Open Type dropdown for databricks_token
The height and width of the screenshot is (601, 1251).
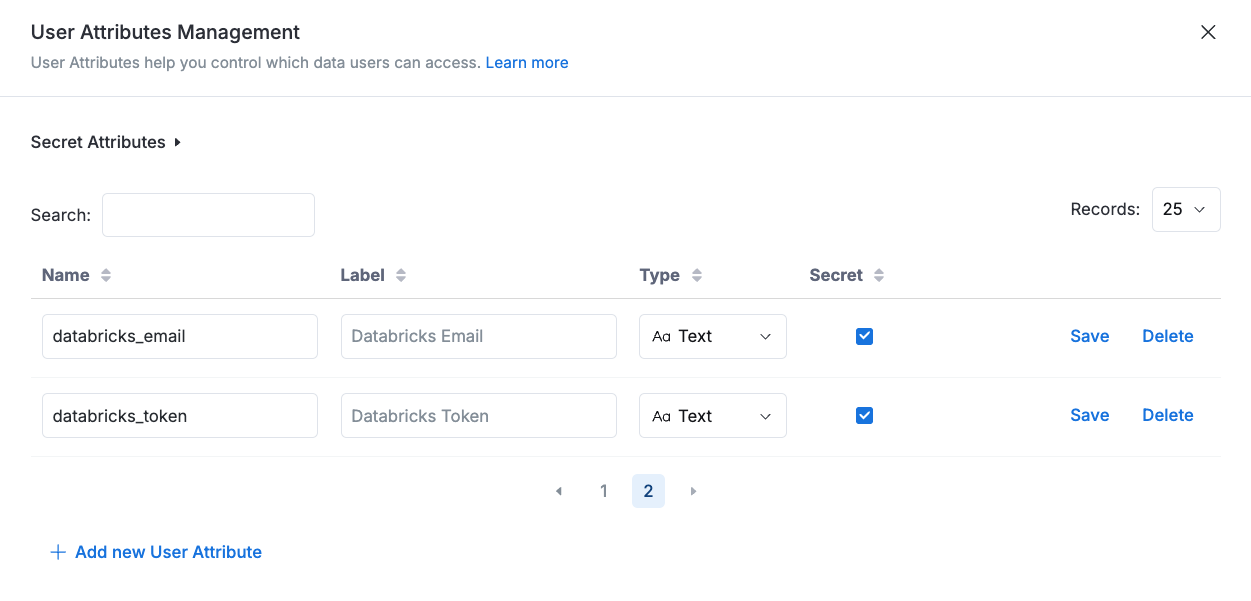pos(712,416)
